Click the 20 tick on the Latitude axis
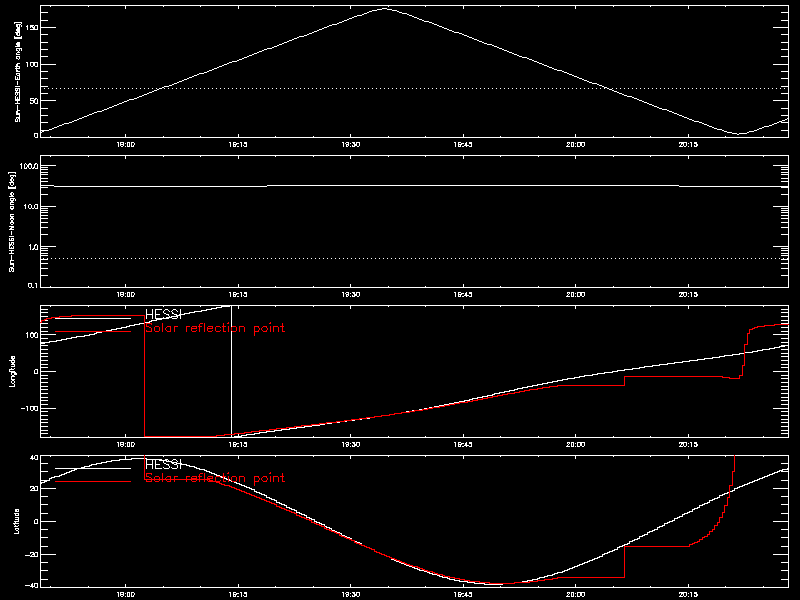Image resolution: width=800 pixels, height=600 pixels. point(34,489)
